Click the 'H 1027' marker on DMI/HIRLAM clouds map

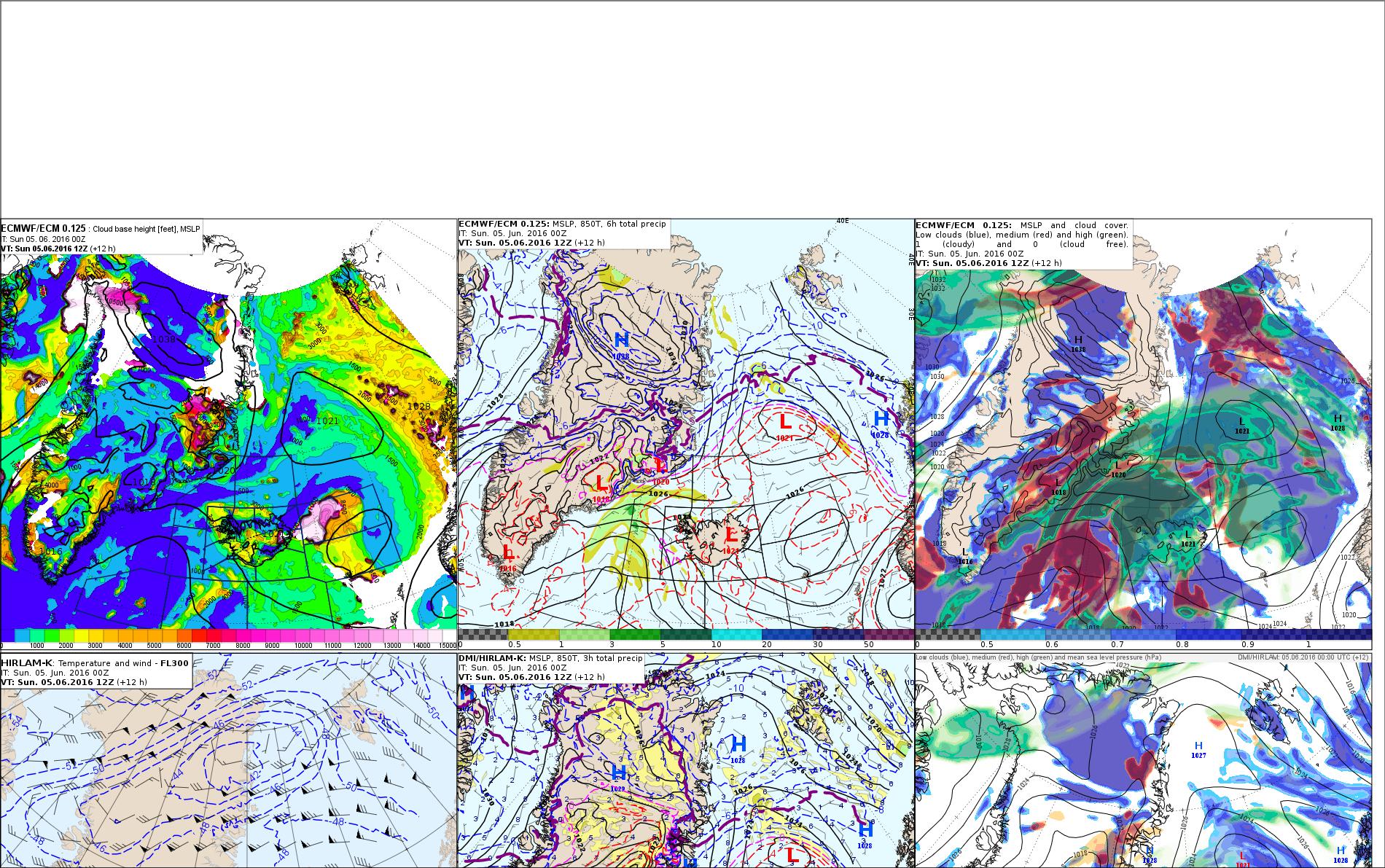pyautogui.click(x=1198, y=749)
